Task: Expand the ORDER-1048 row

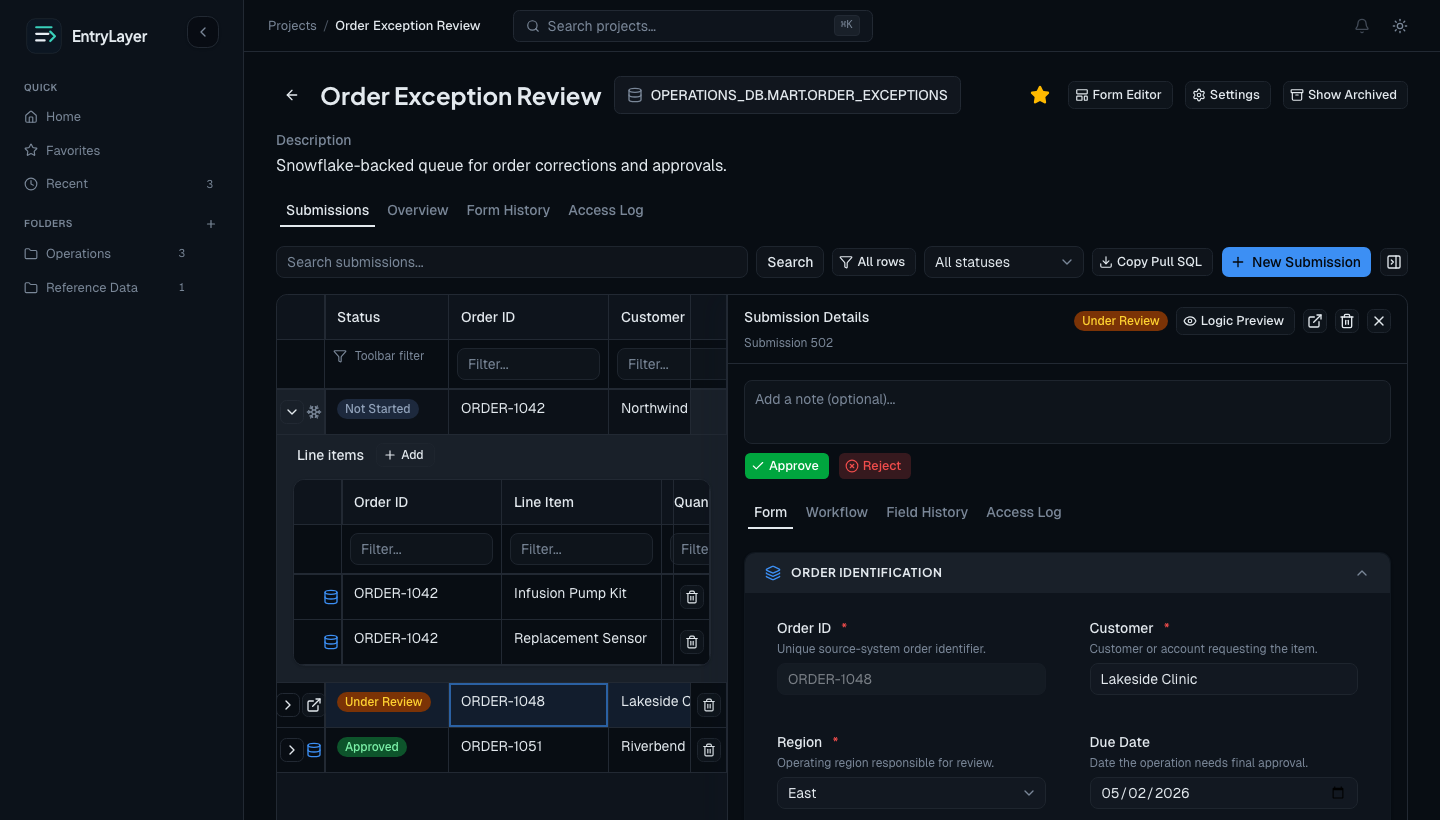Action: tap(288, 705)
